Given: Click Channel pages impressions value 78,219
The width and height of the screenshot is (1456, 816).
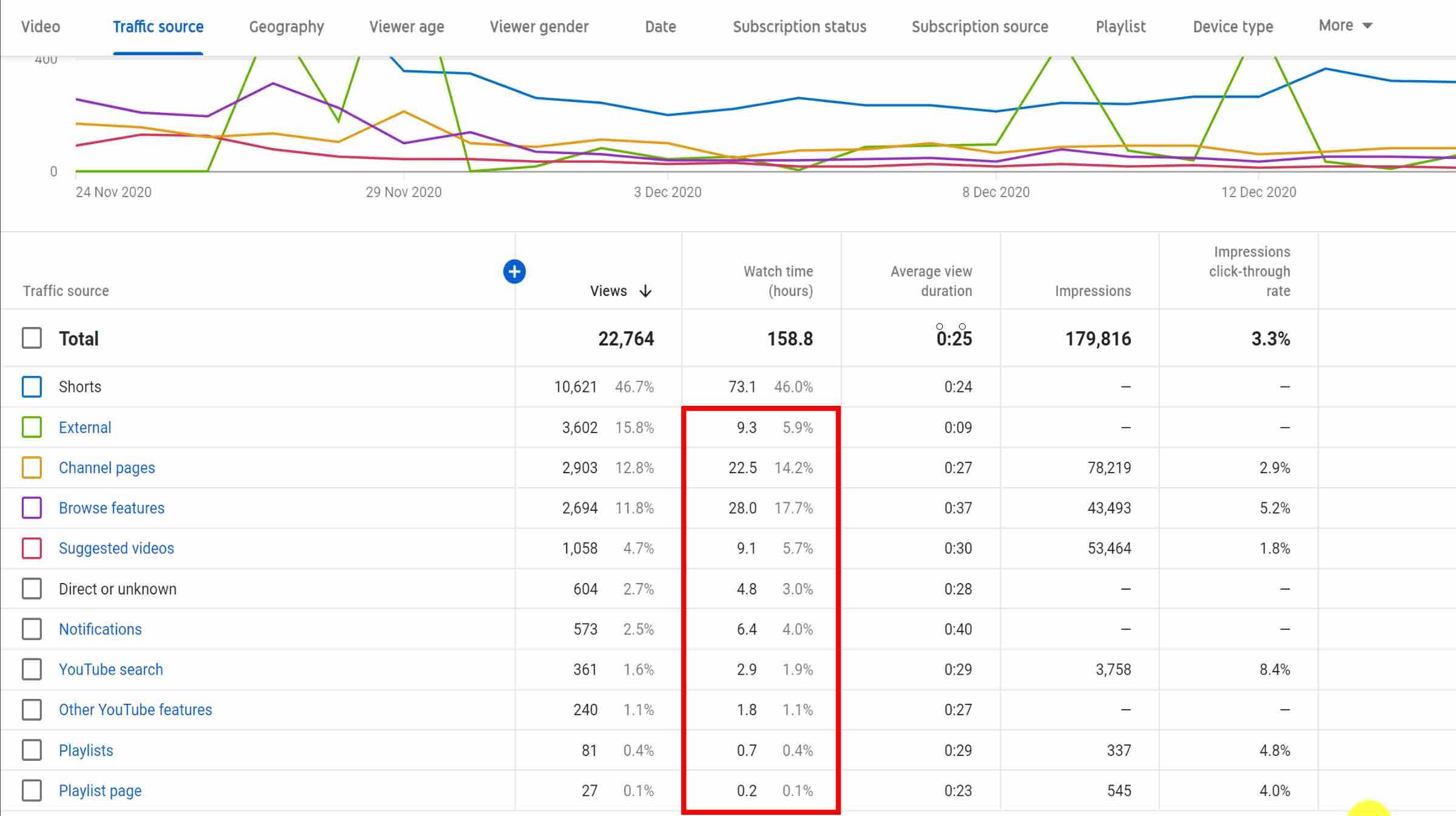Looking at the screenshot, I should point(1109,468).
